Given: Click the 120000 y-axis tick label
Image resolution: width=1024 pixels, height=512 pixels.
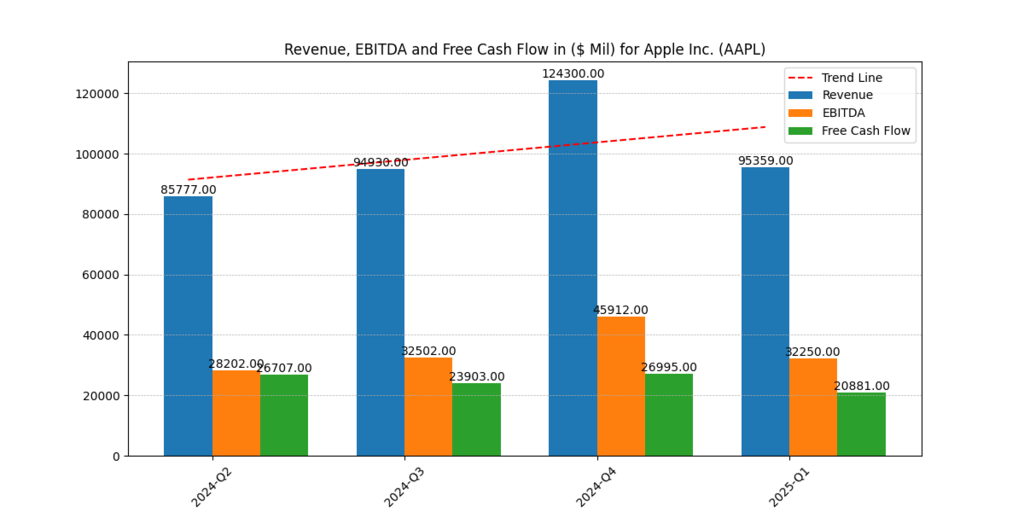Looking at the screenshot, I should (x=91, y=94).
